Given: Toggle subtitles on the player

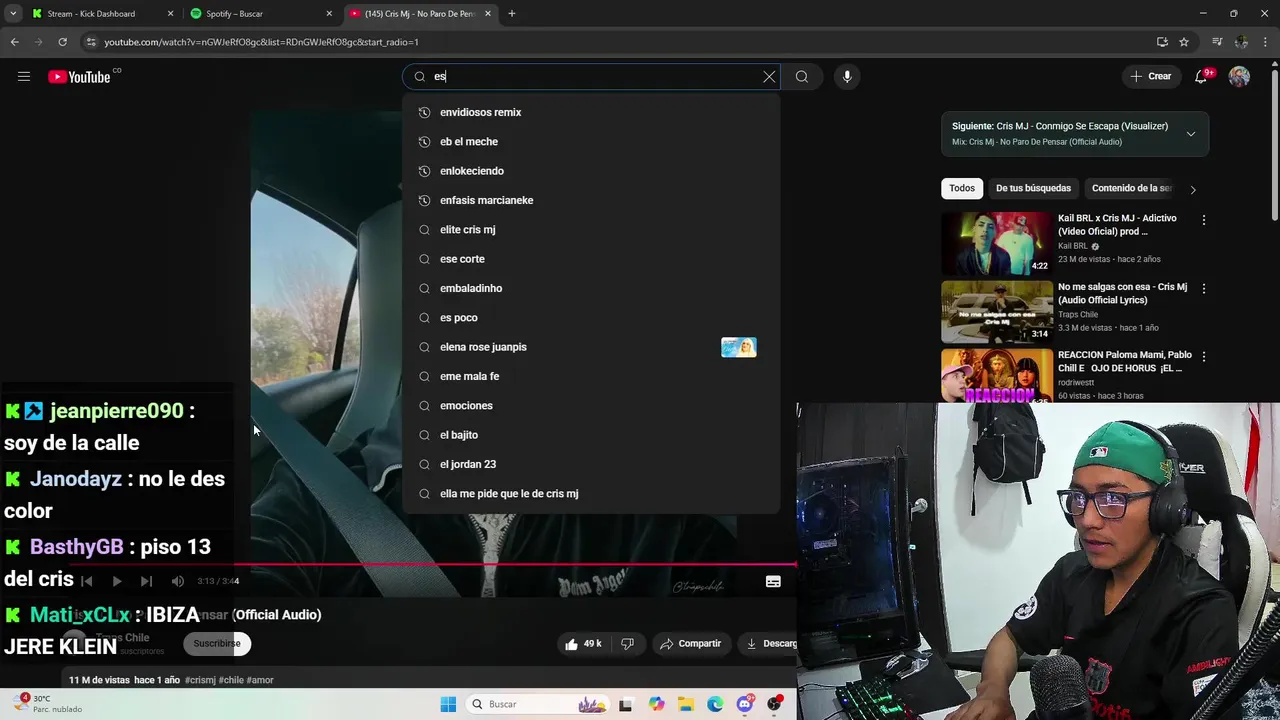Looking at the screenshot, I should pyautogui.click(x=773, y=581).
